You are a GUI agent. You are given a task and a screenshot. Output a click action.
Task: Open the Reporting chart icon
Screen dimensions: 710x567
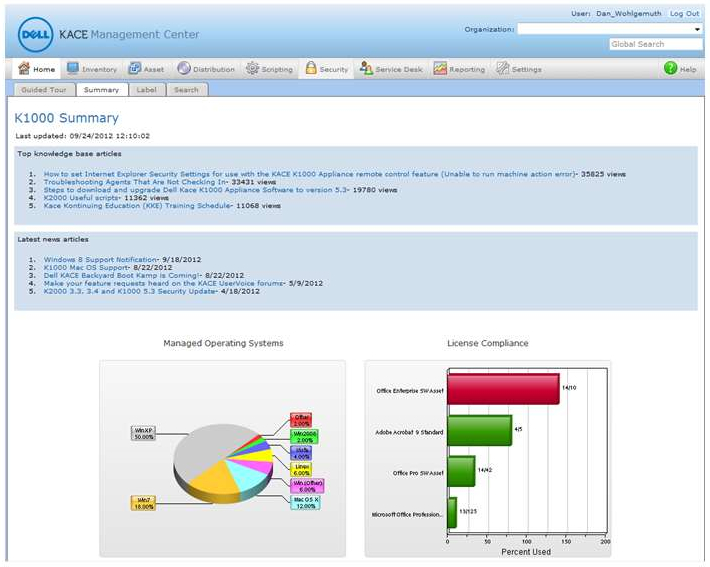coord(440,68)
